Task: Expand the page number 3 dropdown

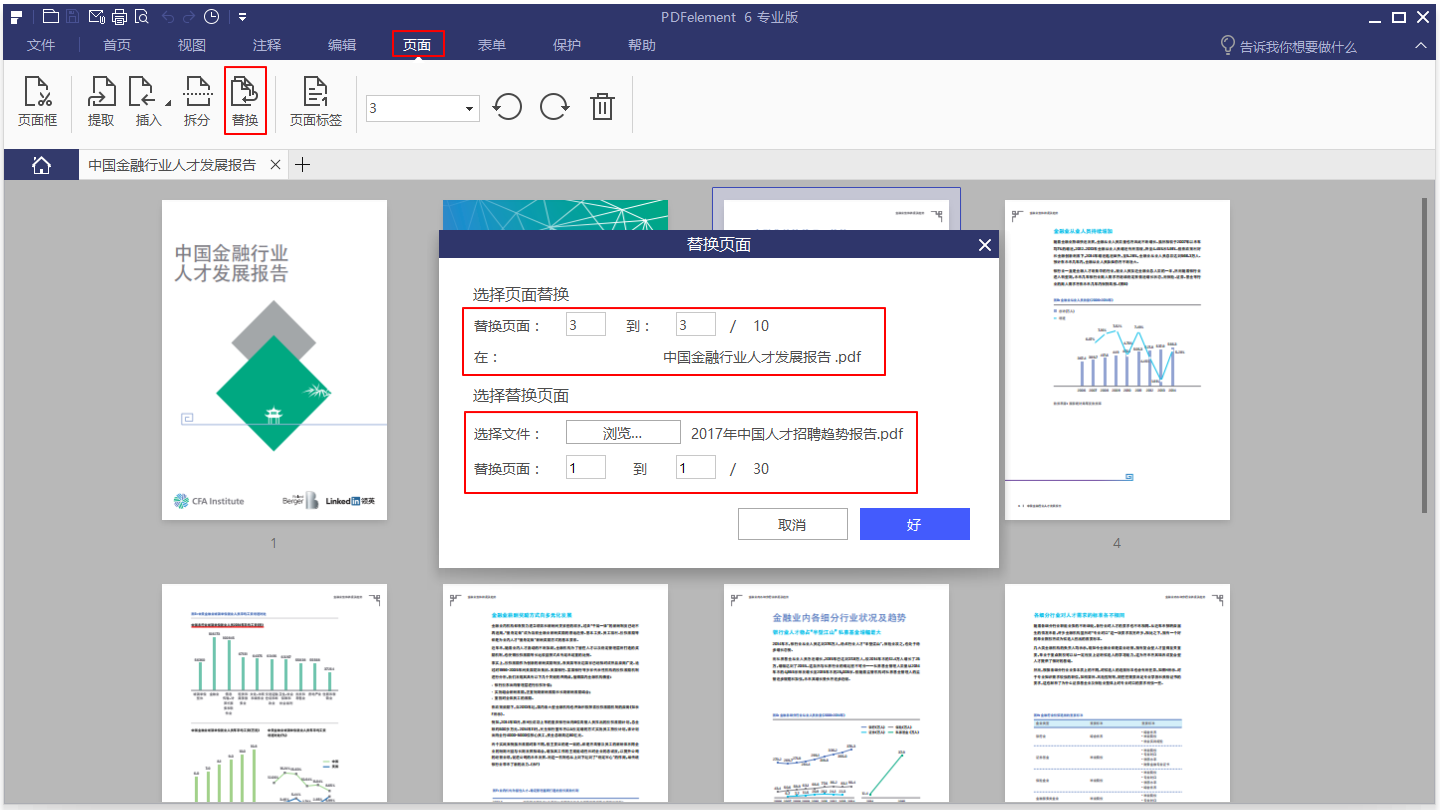Action: 470,108
